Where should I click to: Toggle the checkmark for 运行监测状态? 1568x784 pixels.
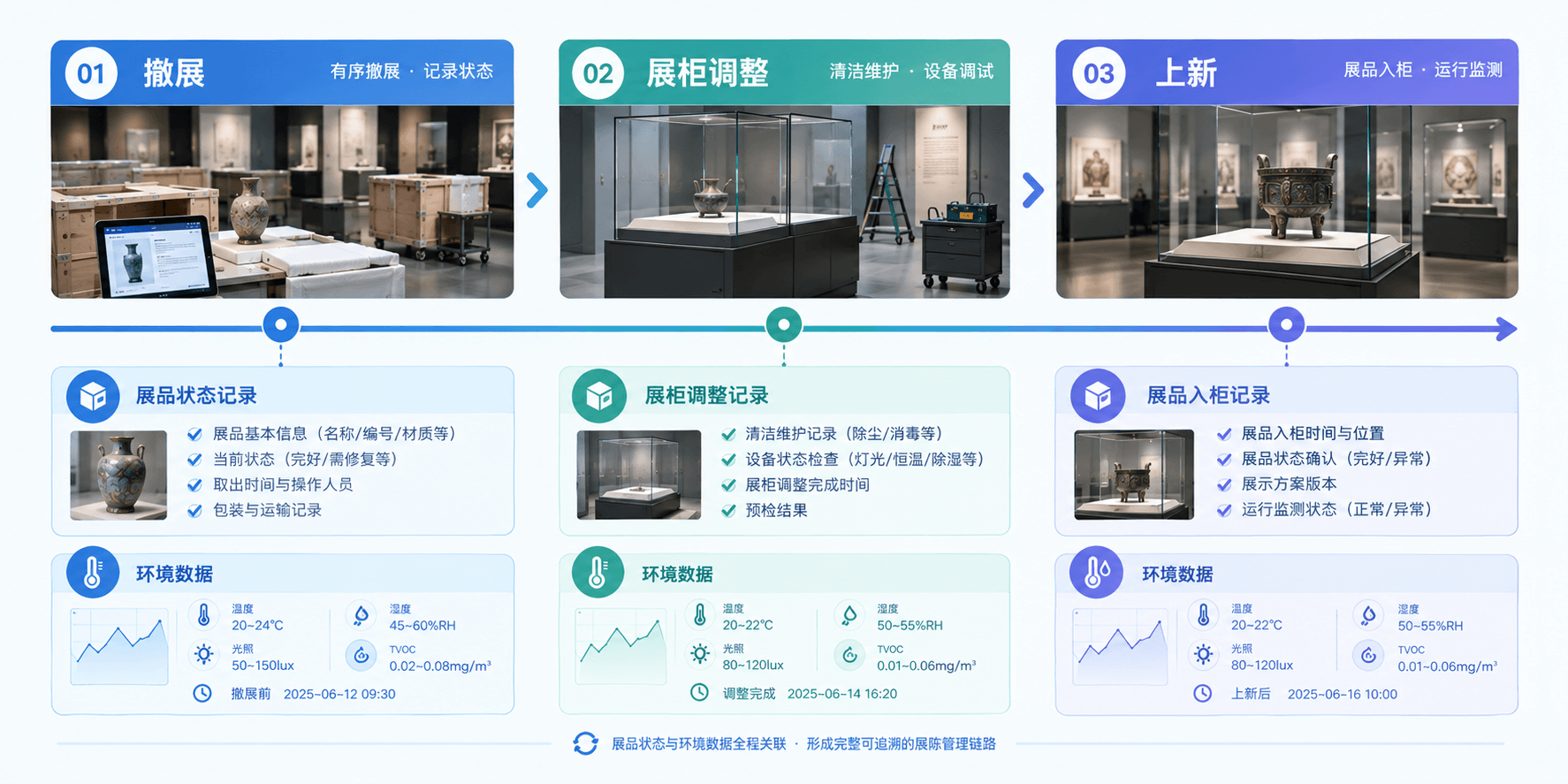pos(1224,510)
